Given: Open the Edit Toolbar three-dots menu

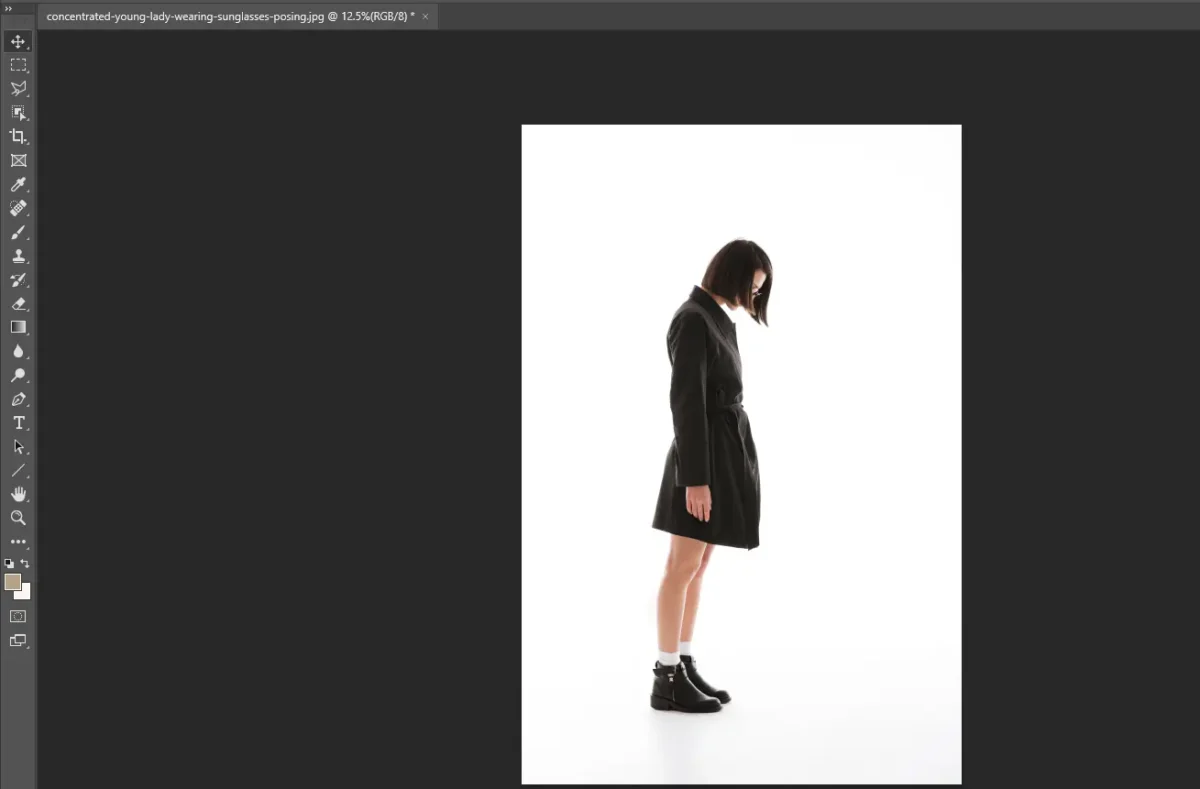Looking at the screenshot, I should [18, 542].
